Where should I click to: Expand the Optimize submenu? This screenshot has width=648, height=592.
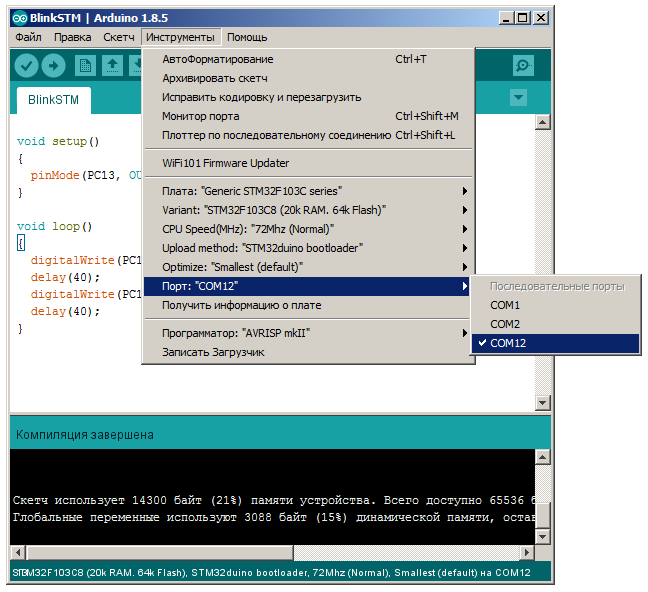308,267
